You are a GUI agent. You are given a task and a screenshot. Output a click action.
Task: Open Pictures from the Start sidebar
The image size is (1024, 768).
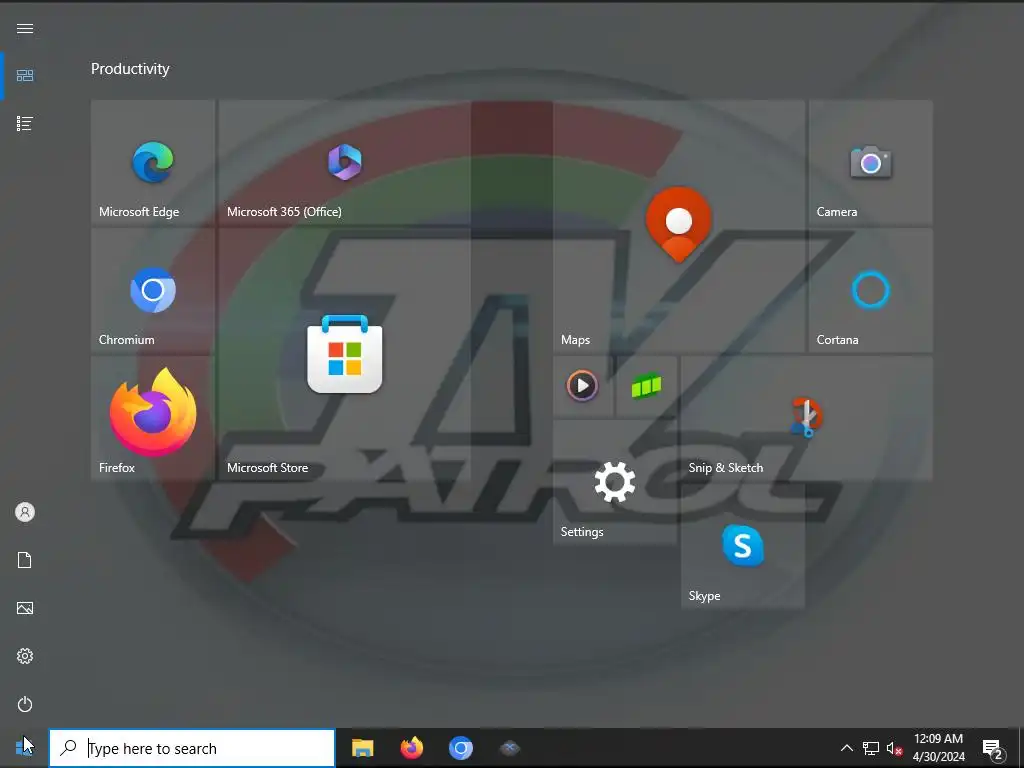click(25, 608)
